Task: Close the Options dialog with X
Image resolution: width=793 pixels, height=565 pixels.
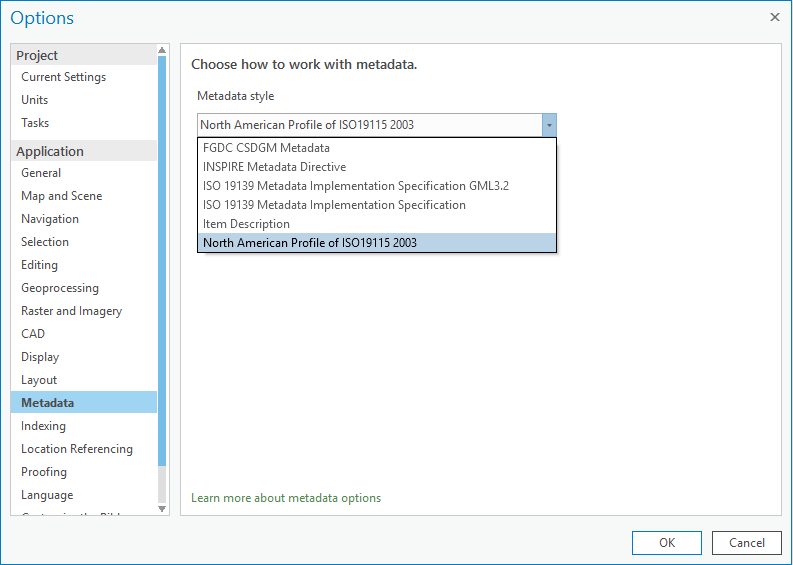Action: point(775,17)
